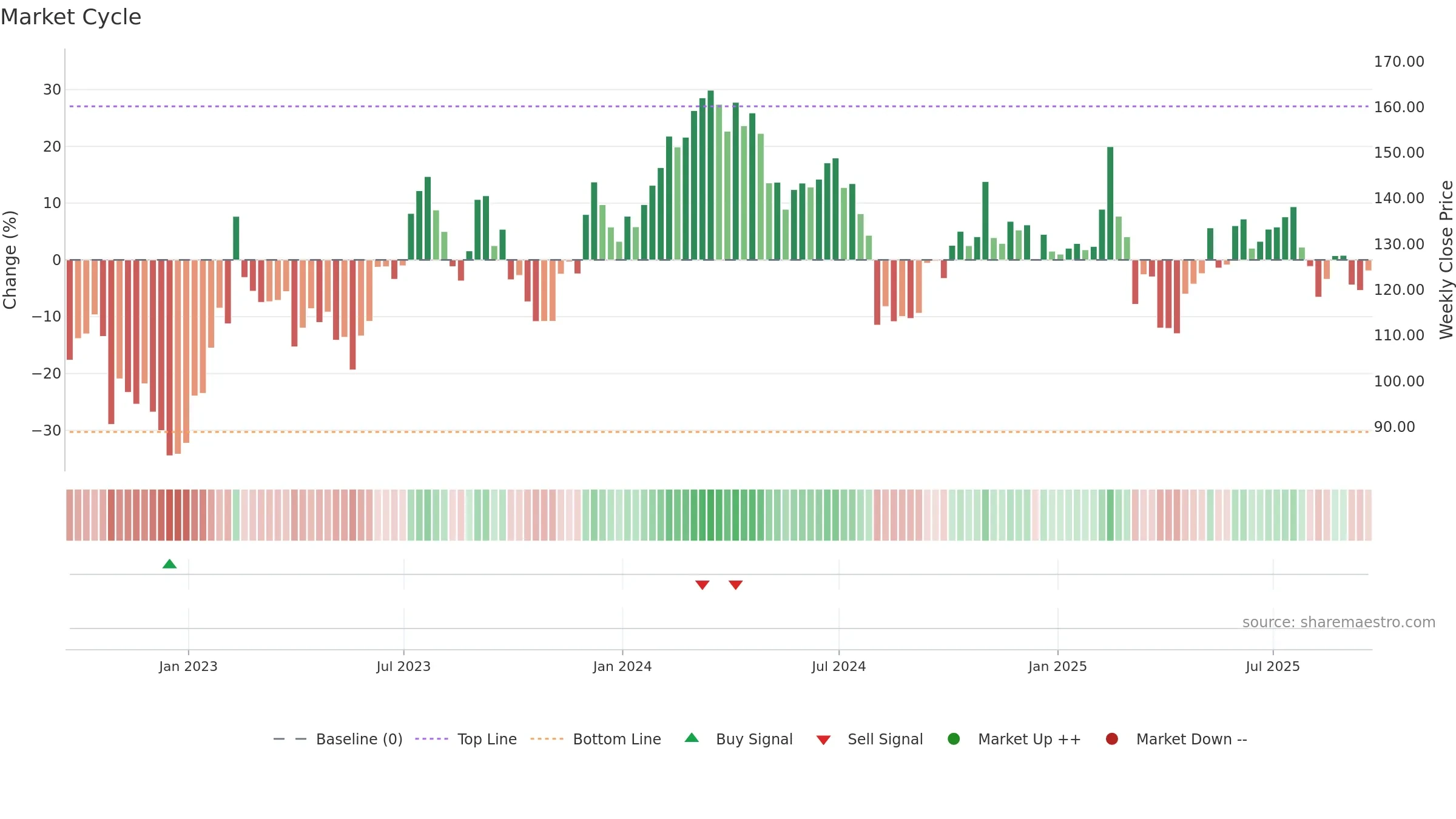Click the red circle Market Down icon
The height and width of the screenshot is (819, 1456).
pyautogui.click(x=1112, y=739)
